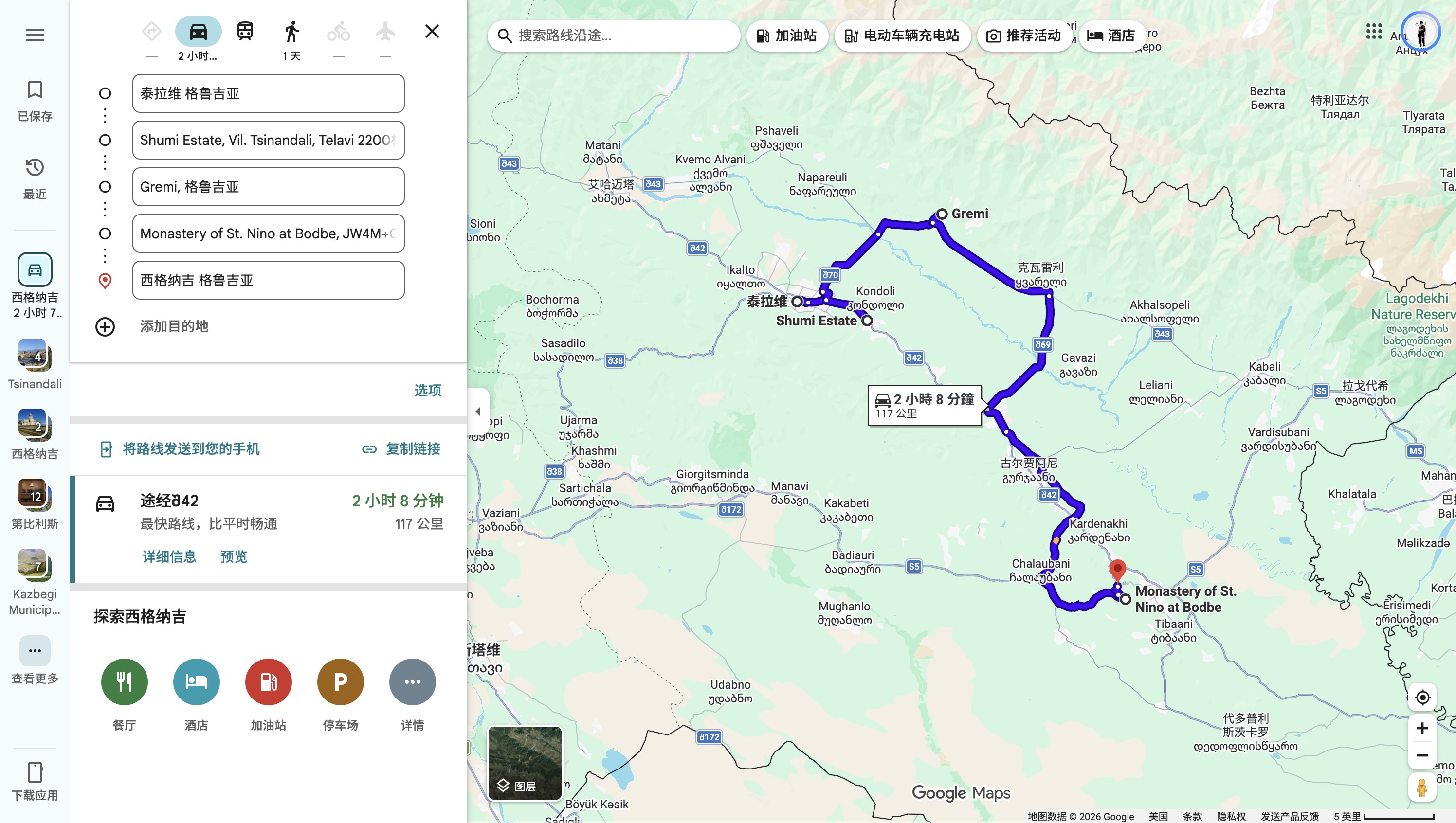Select the walking travel mode
The image size is (1456, 823).
click(x=292, y=32)
